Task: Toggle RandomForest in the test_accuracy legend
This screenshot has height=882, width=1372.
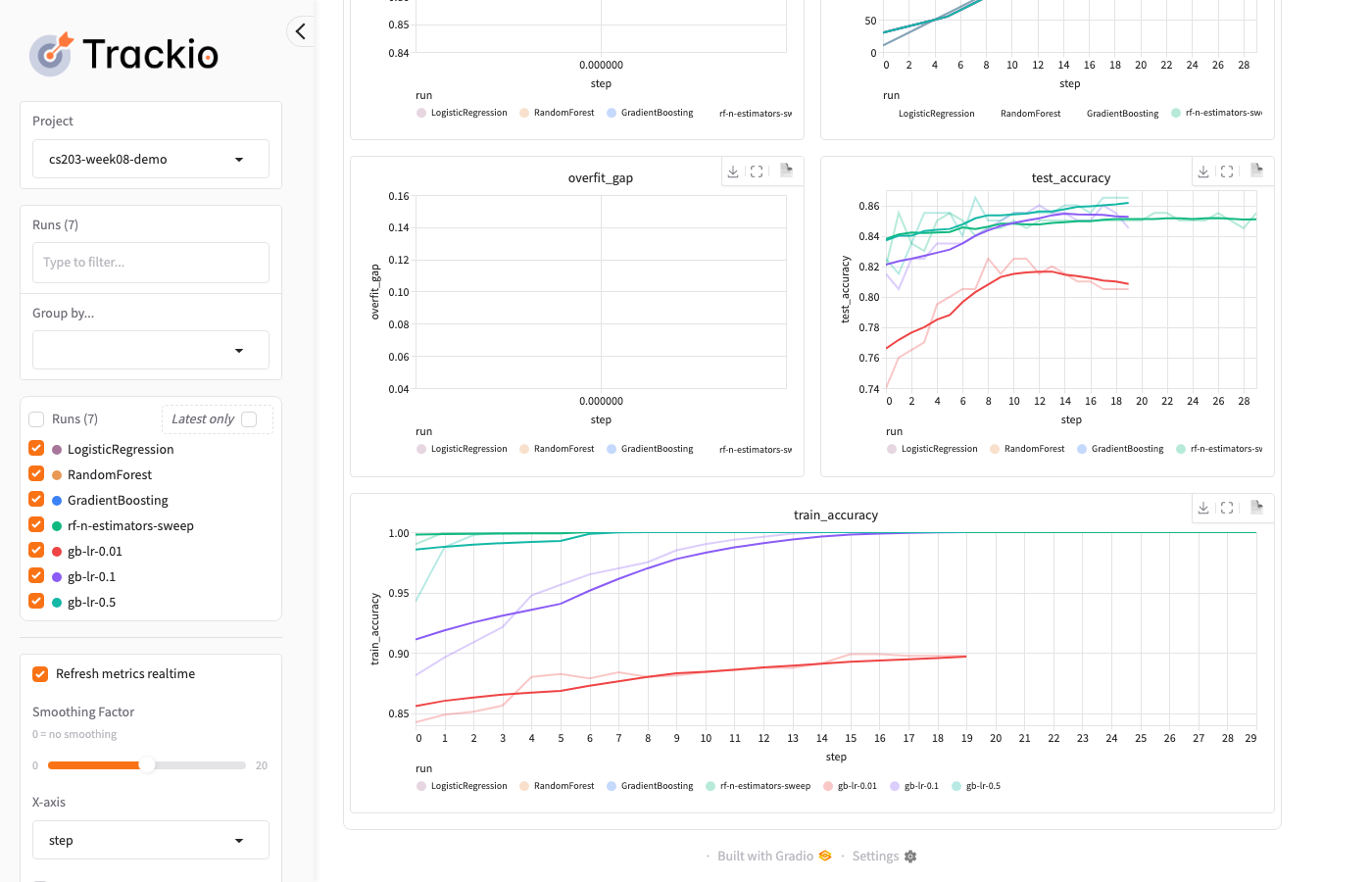Action: click(x=1027, y=449)
